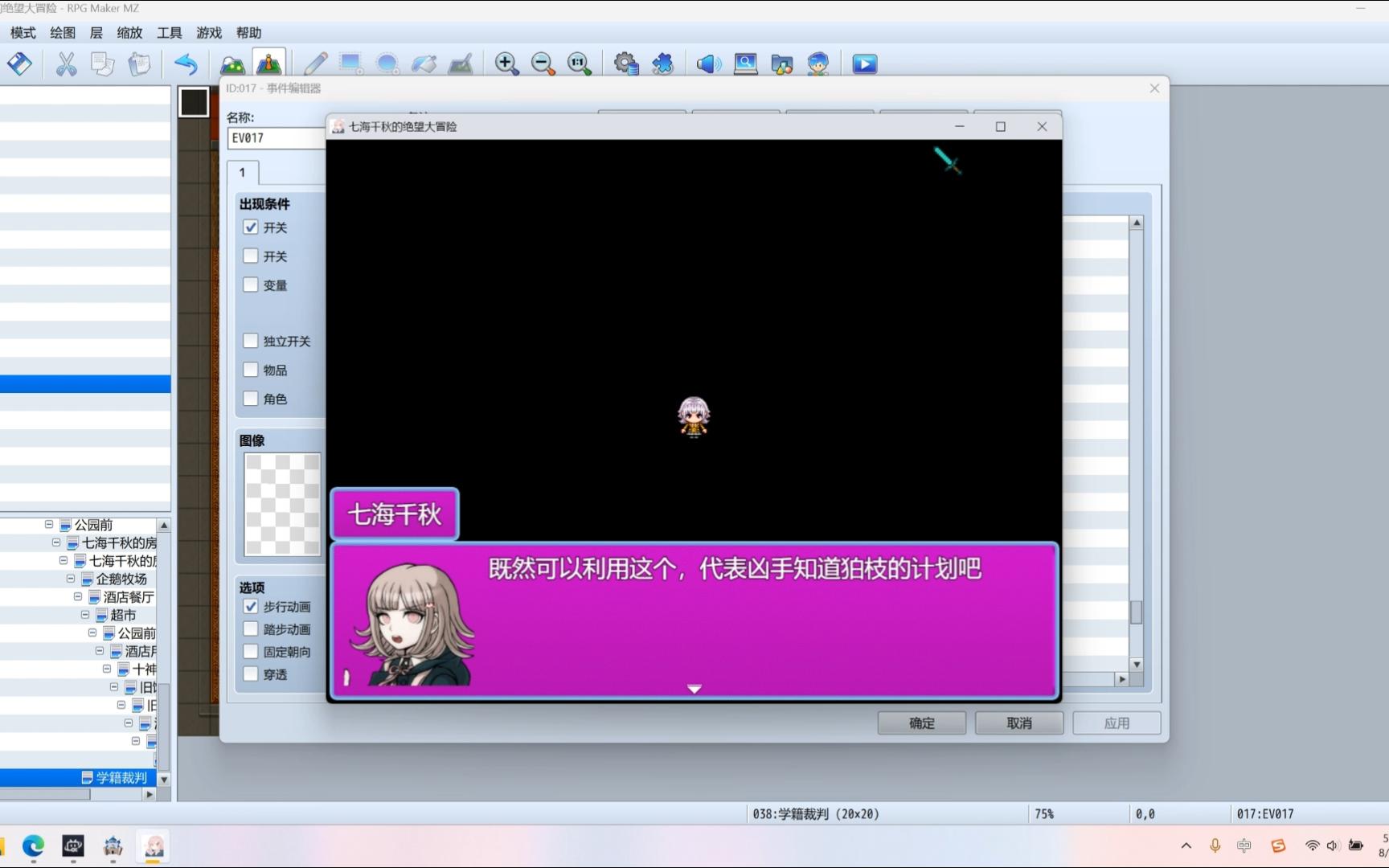Open the 模式 menu
Viewport: 1389px width, 868px height.
point(23,33)
